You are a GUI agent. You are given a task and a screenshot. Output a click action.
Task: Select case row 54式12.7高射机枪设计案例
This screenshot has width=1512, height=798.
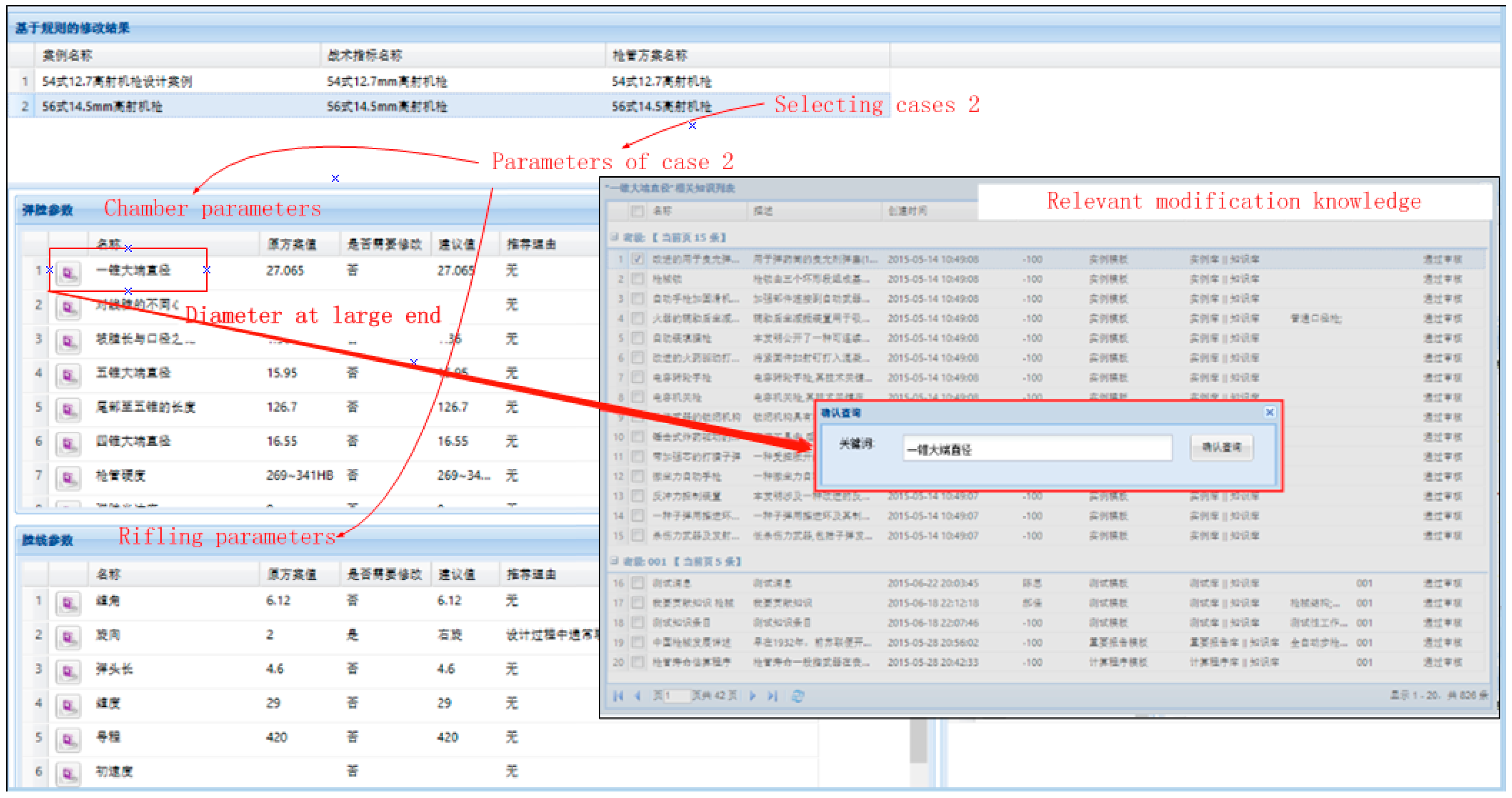(117, 81)
